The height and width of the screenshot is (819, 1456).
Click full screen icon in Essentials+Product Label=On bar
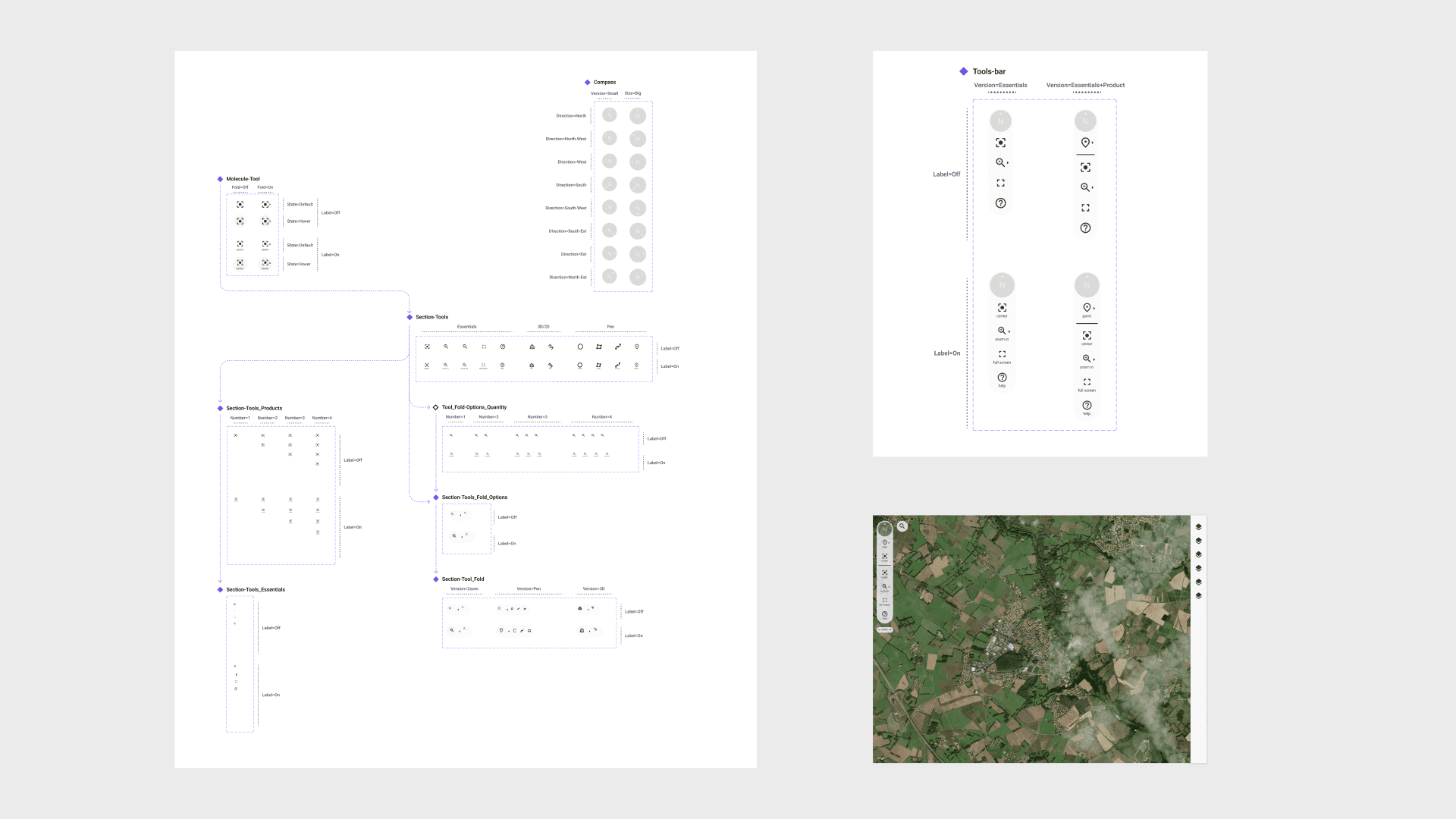tap(1087, 382)
